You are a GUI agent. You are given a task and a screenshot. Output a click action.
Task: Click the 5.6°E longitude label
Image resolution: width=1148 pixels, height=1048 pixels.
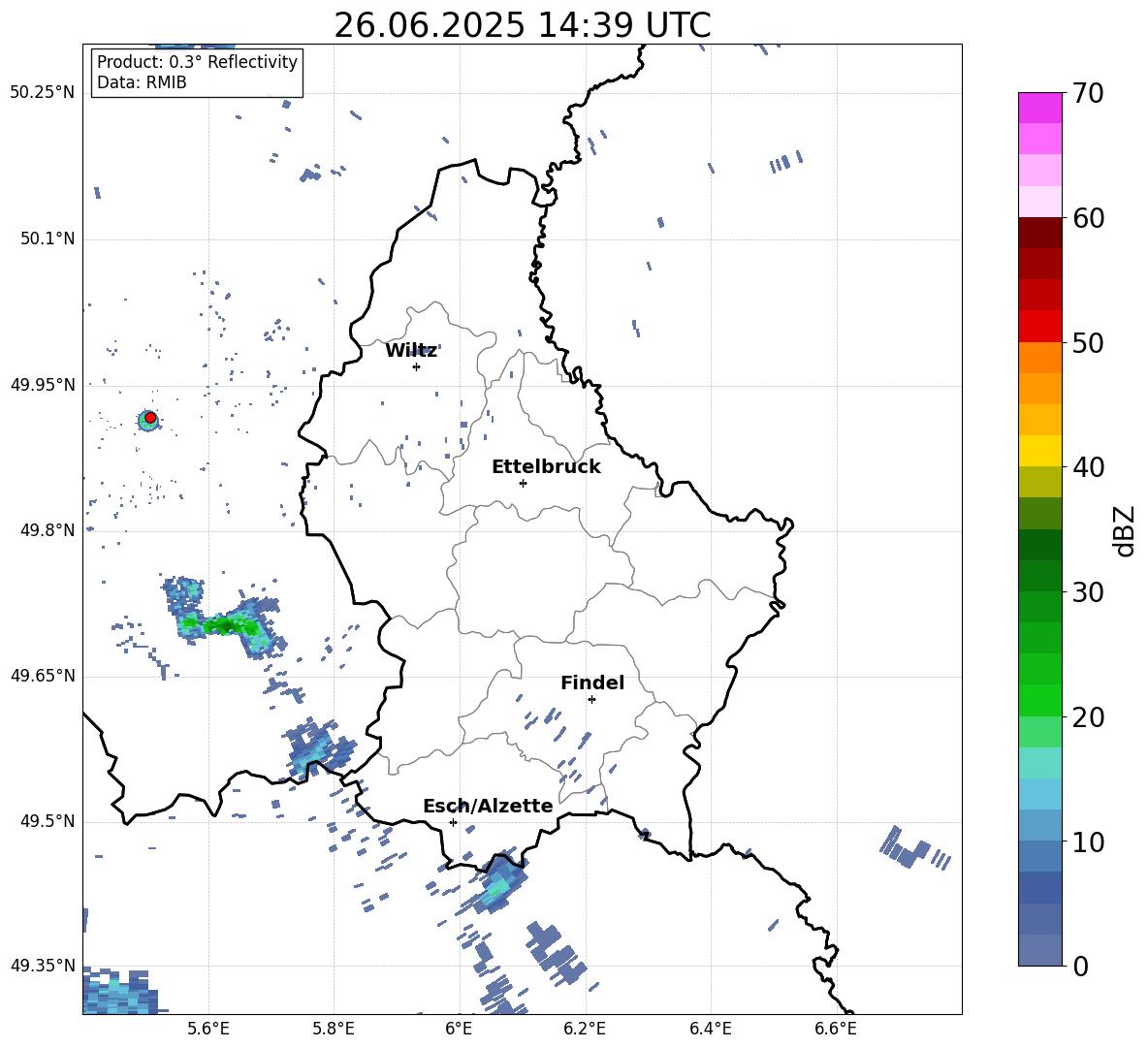tap(207, 1029)
